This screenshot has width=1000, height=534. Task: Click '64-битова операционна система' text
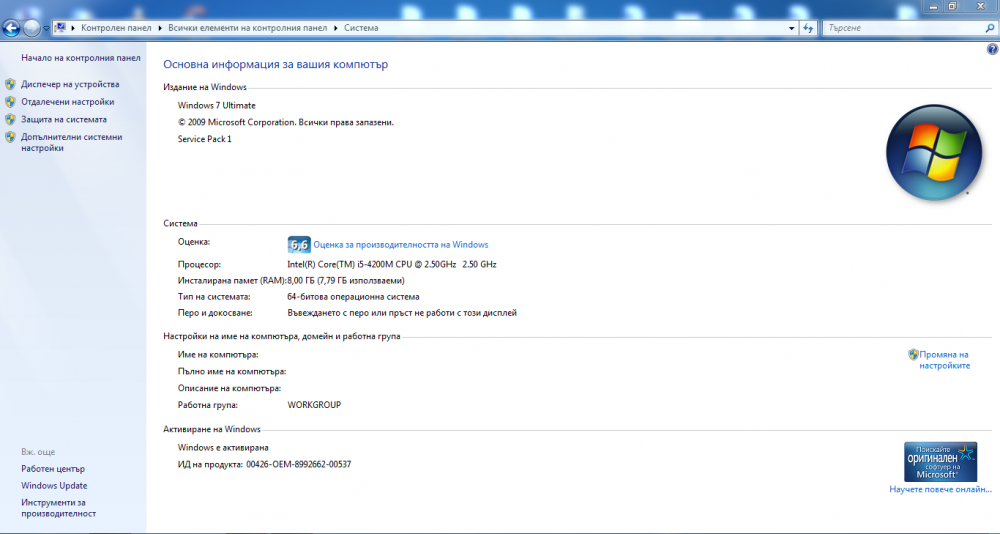[x=353, y=297]
